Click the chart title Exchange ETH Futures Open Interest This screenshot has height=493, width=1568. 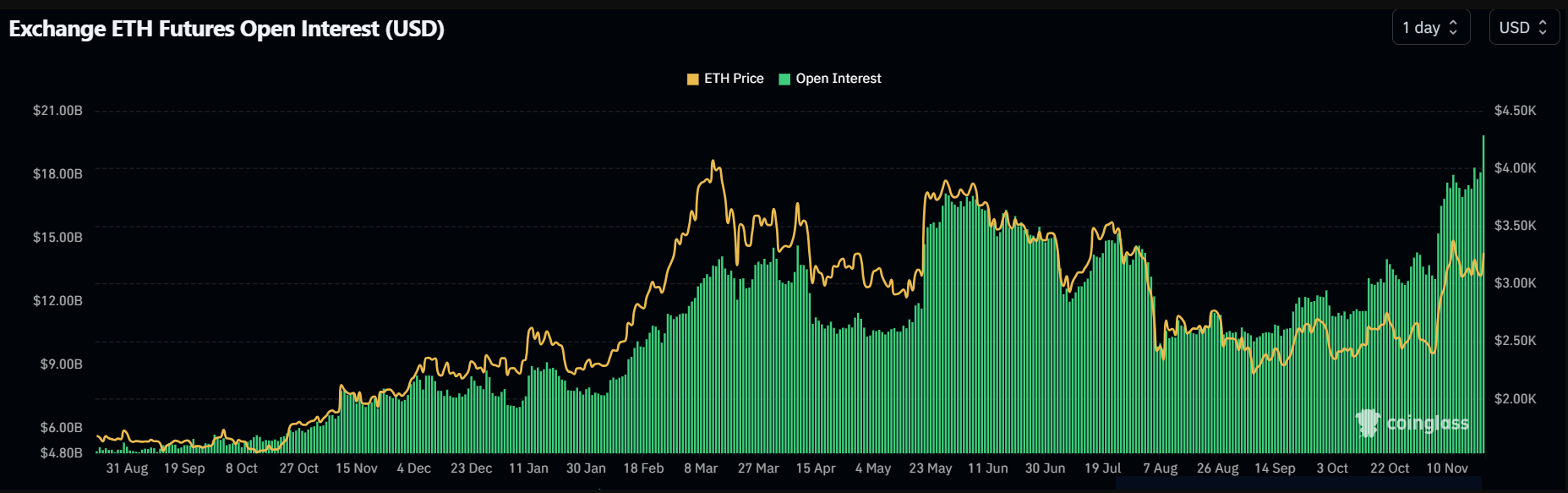(x=227, y=29)
